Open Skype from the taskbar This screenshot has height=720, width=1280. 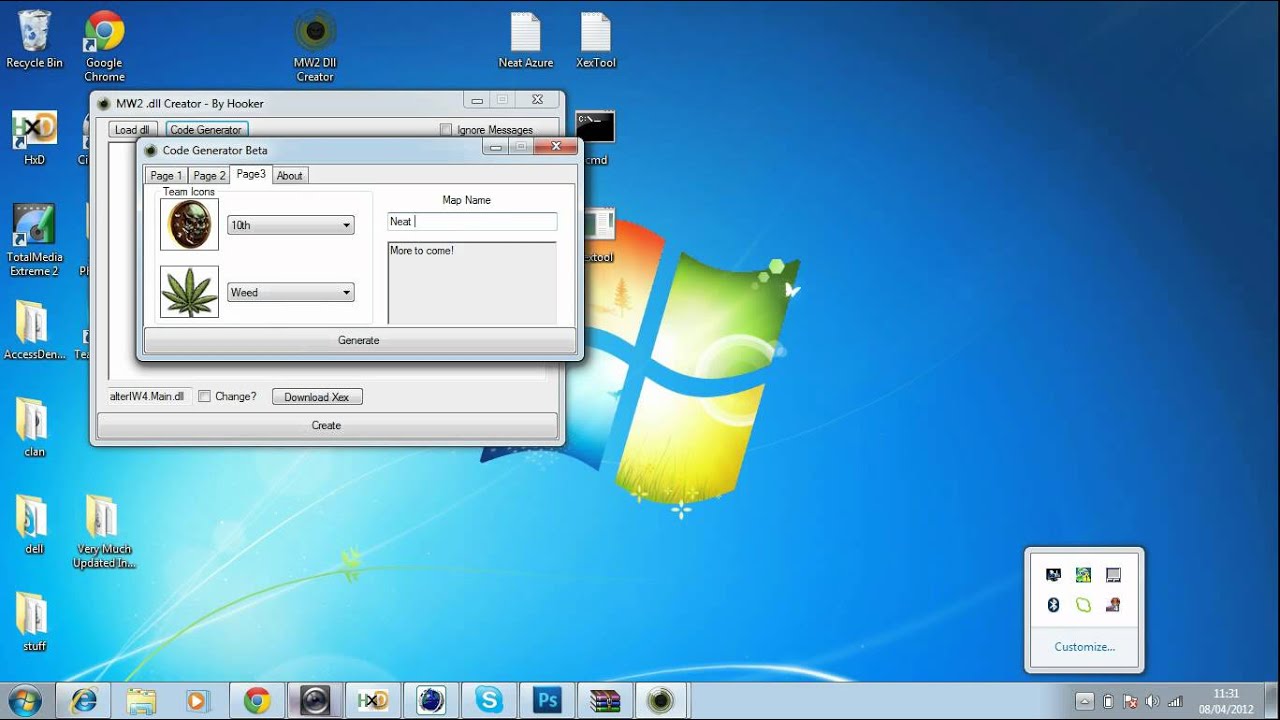click(489, 700)
